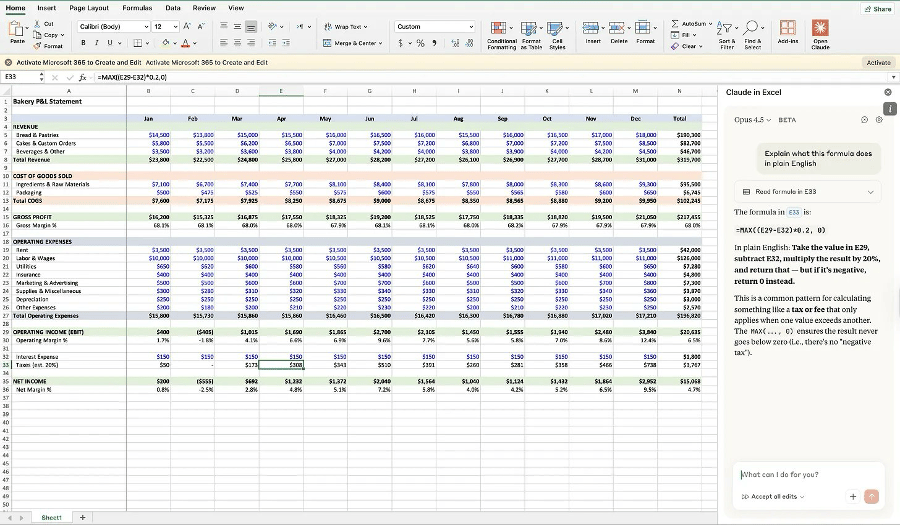Click the Share button
The height and width of the screenshot is (526, 900).
tap(877, 8)
